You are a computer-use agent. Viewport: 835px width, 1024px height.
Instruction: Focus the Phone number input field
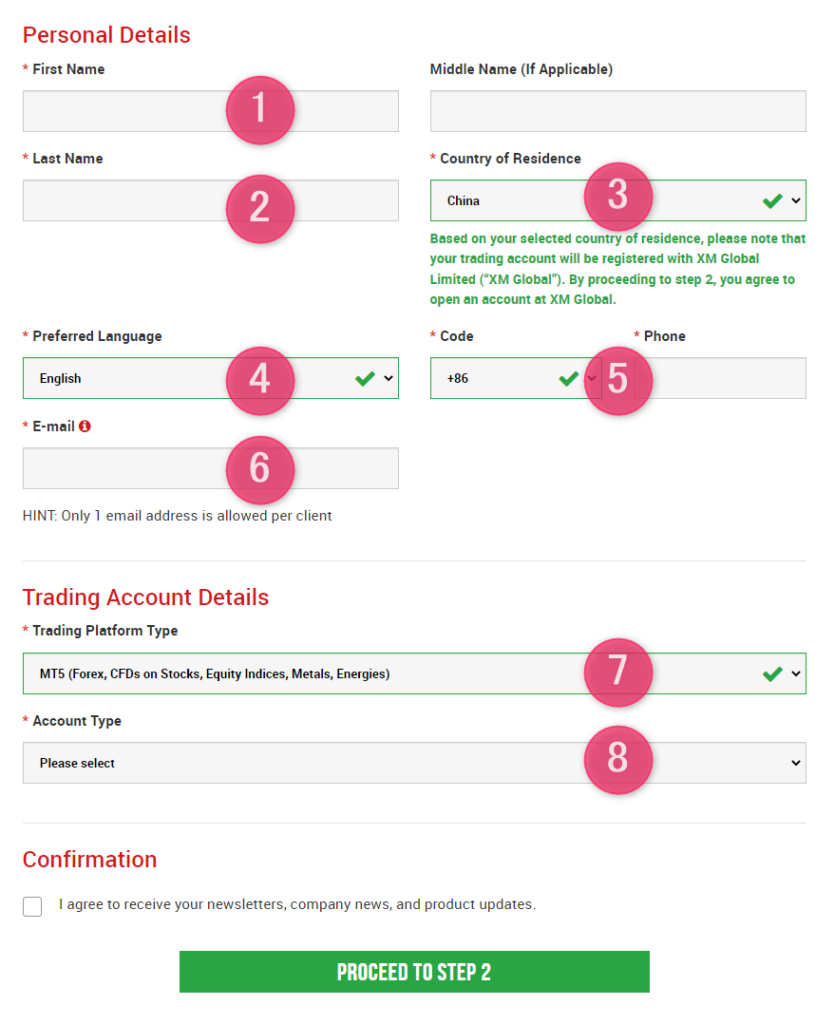tap(719, 378)
